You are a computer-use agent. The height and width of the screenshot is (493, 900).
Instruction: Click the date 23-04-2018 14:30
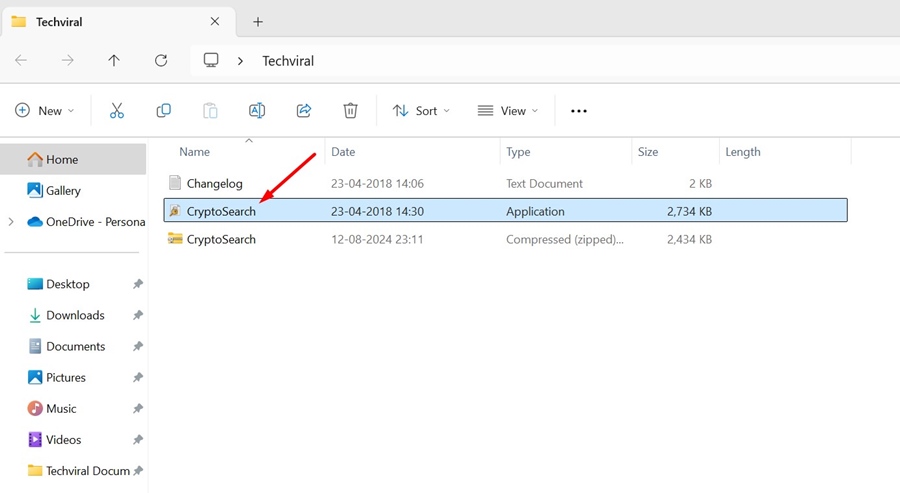pos(377,211)
